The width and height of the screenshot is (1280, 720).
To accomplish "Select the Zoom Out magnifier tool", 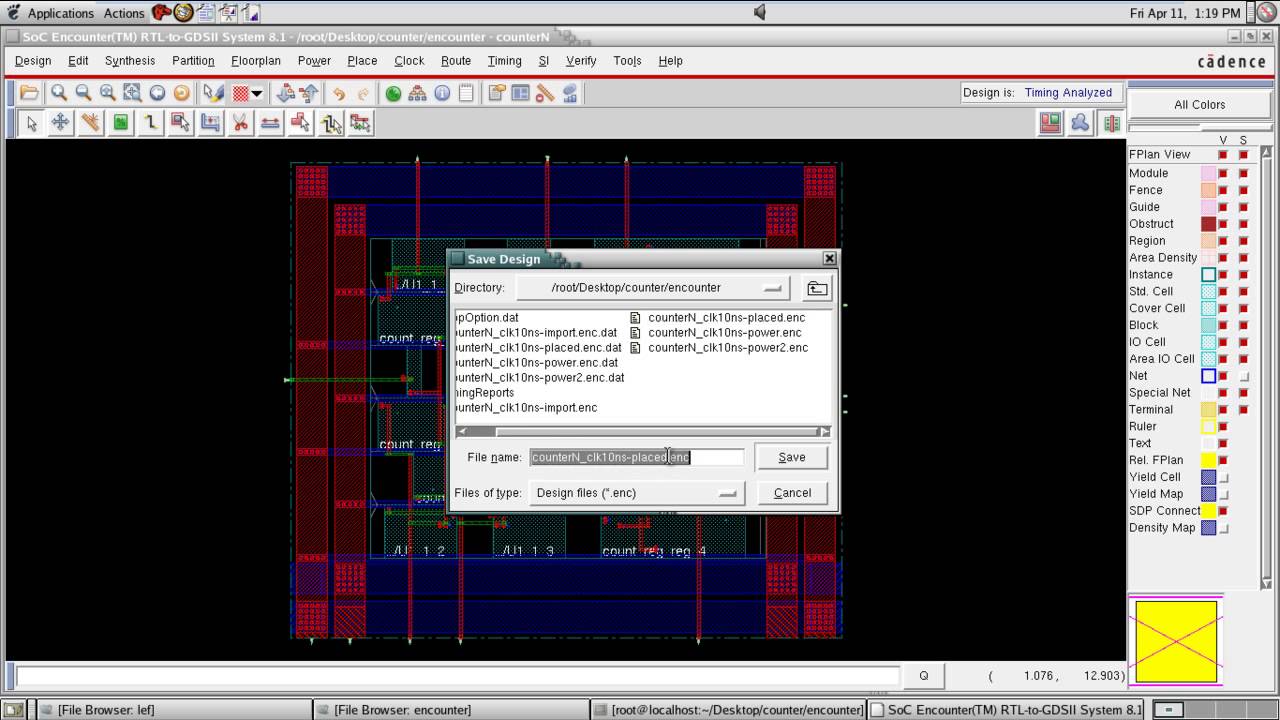I will (x=83, y=93).
